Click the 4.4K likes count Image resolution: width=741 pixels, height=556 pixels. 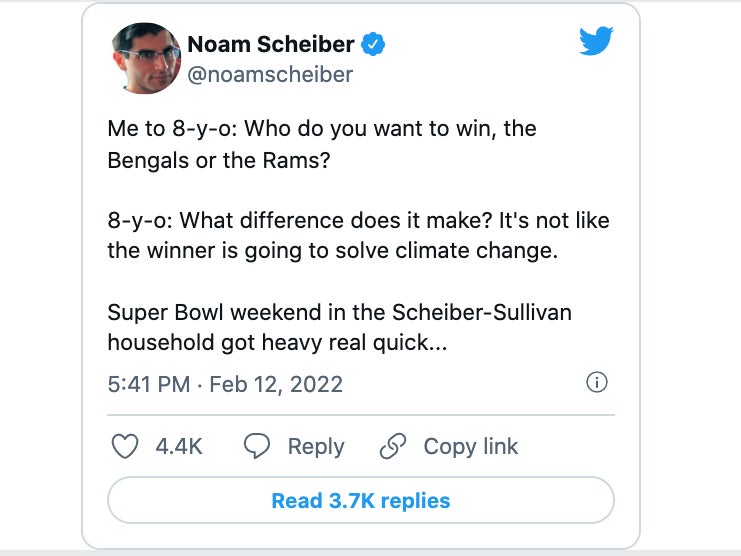179,446
